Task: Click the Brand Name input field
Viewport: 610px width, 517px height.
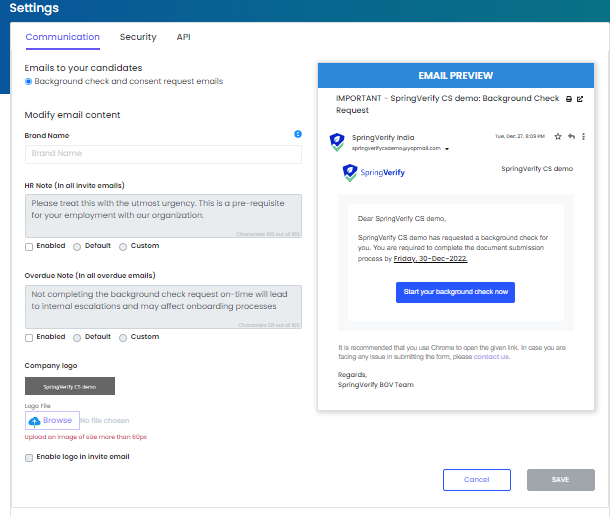Action: pyautogui.click(x=163, y=154)
